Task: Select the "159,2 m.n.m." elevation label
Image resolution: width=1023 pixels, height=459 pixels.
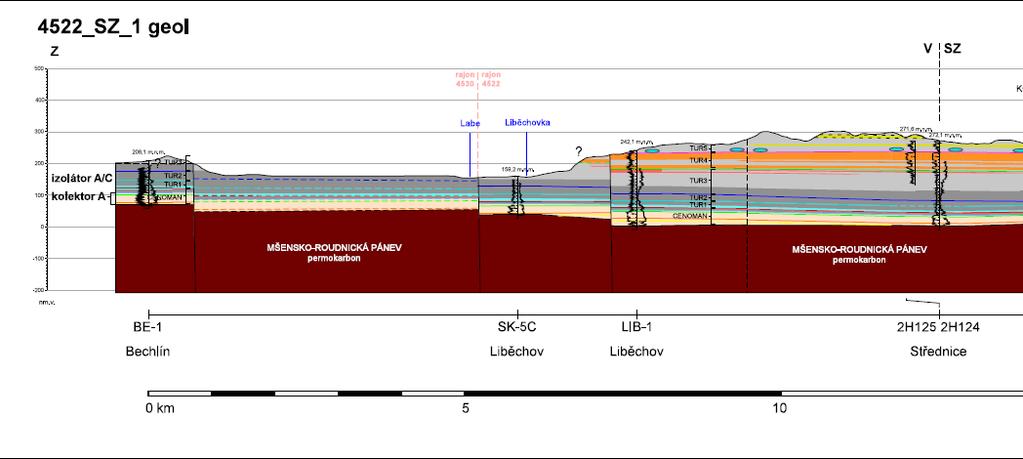Action: tap(517, 169)
